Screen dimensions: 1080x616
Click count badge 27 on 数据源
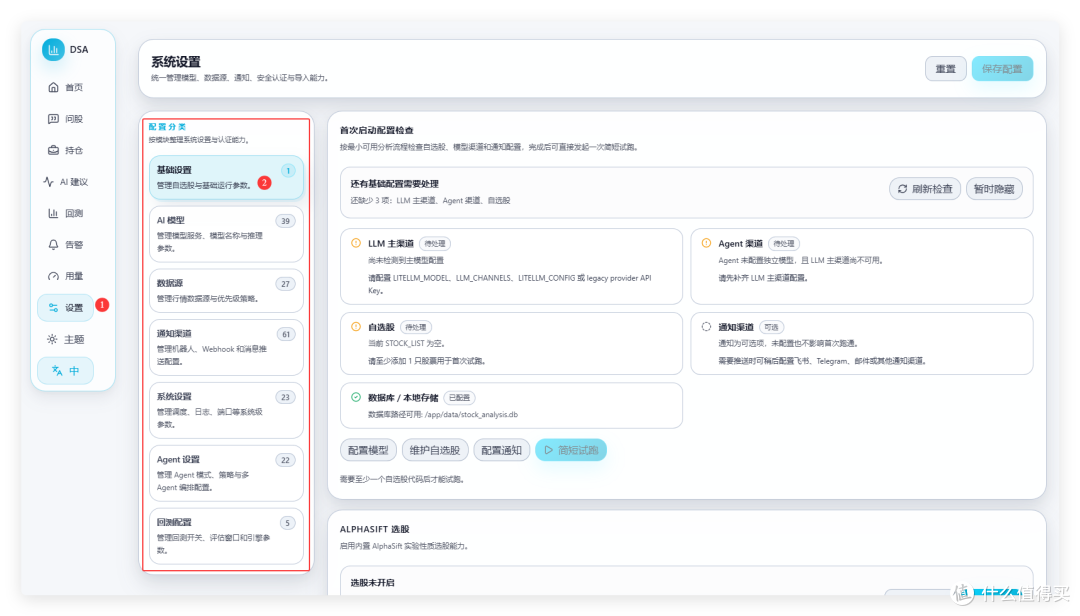click(285, 284)
